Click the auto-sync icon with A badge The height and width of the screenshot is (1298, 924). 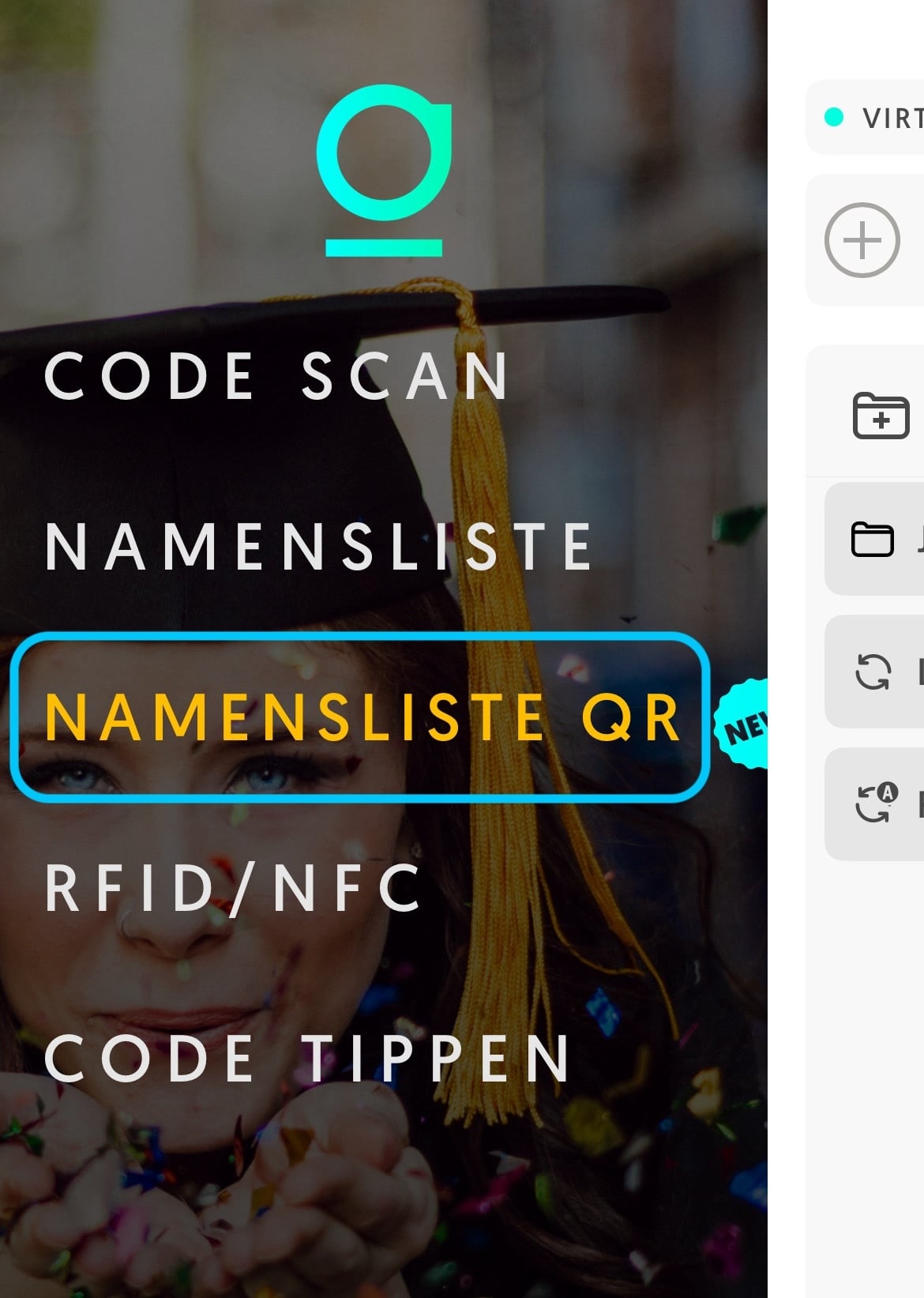coord(875,803)
